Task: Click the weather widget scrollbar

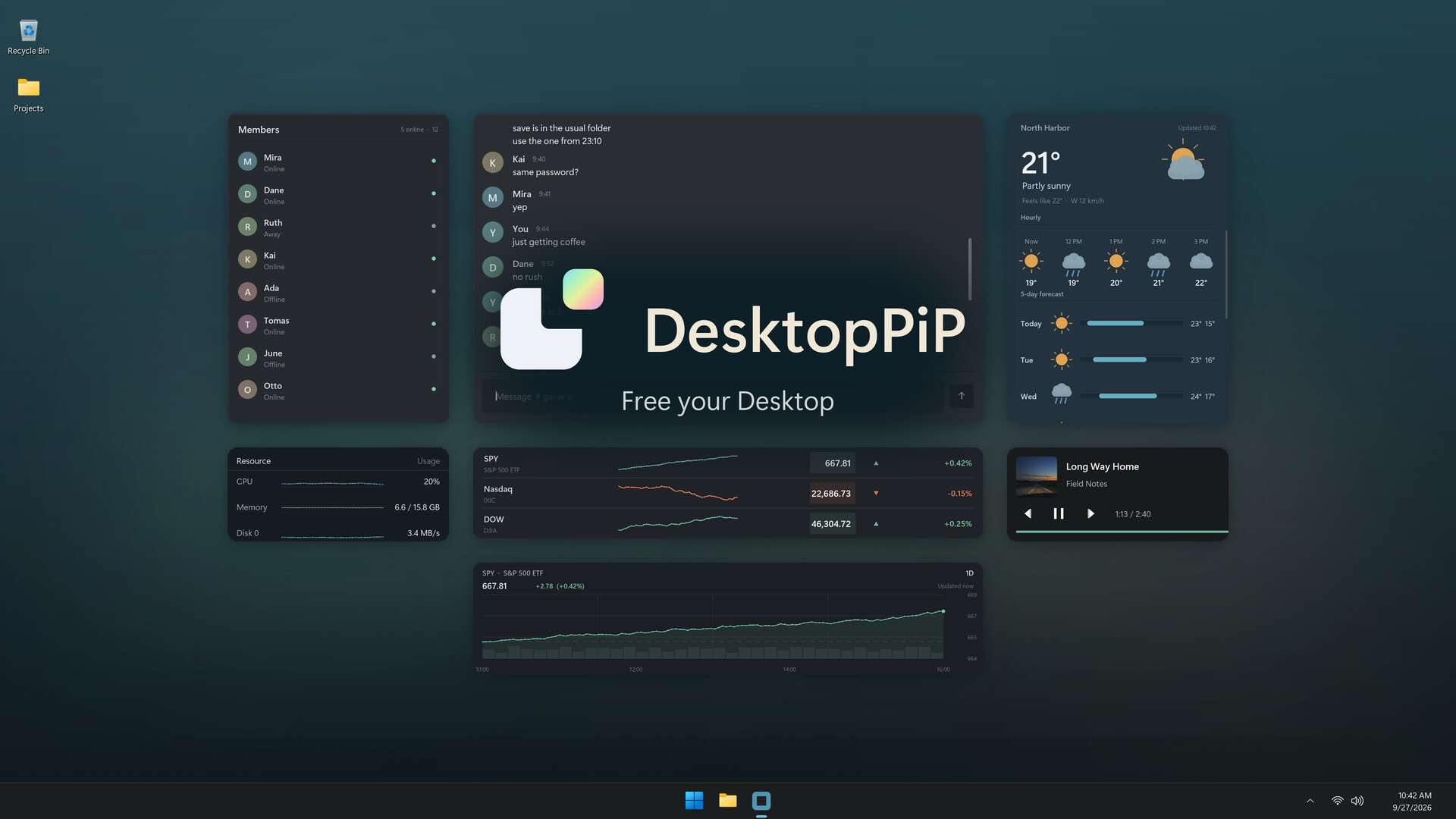Action: (1225, 275)
